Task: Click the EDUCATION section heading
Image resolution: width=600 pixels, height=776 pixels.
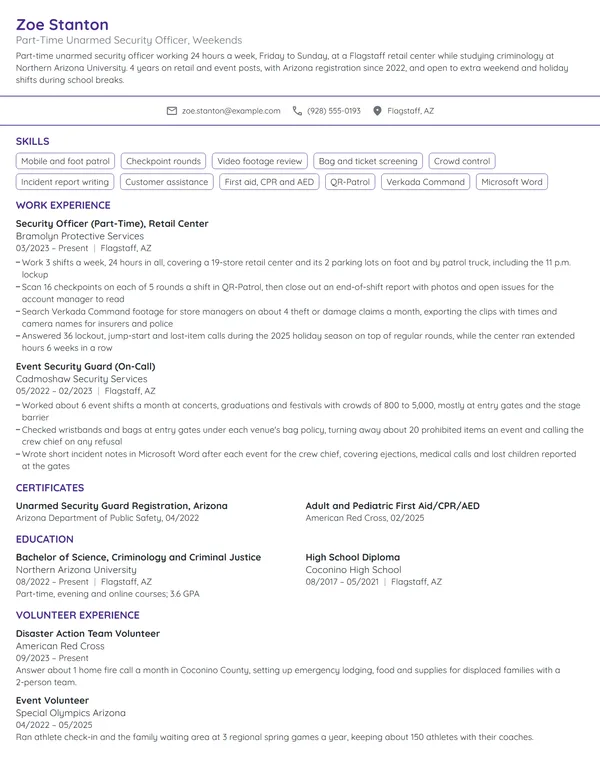Action: point(45,539)
